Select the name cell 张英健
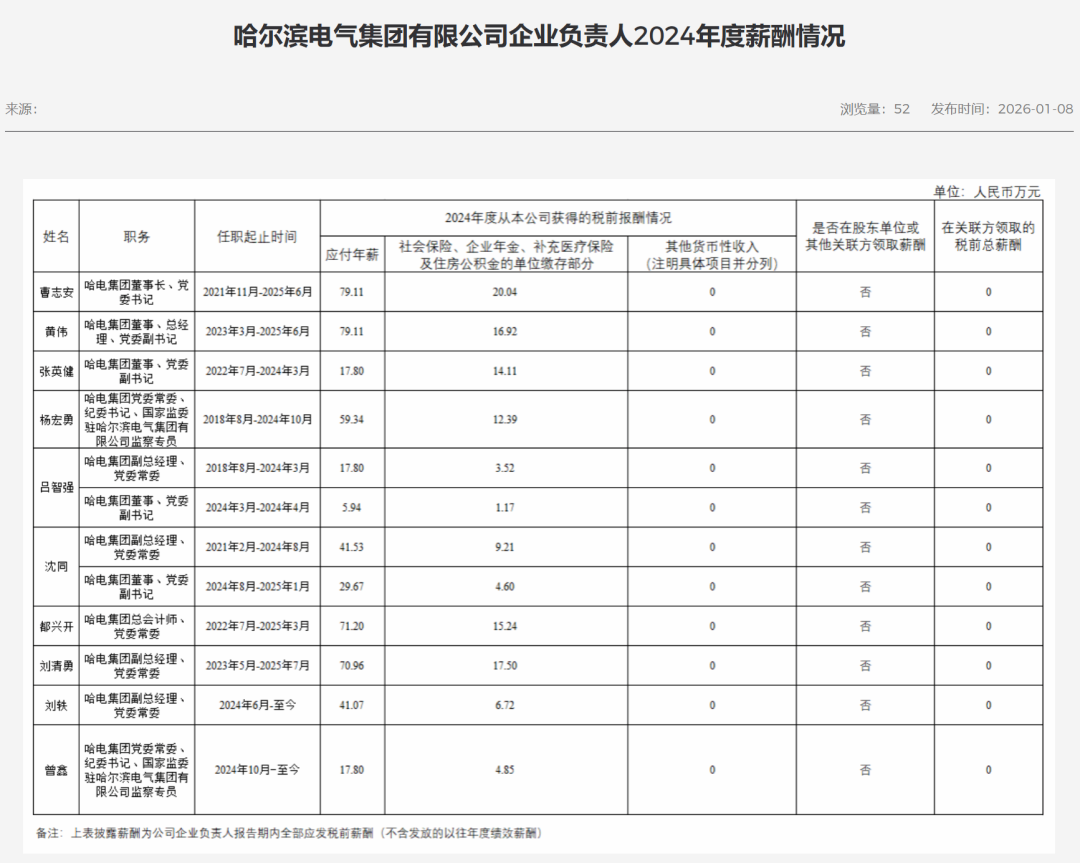This screenshot has width=1080, height=863. click(56, 371)
